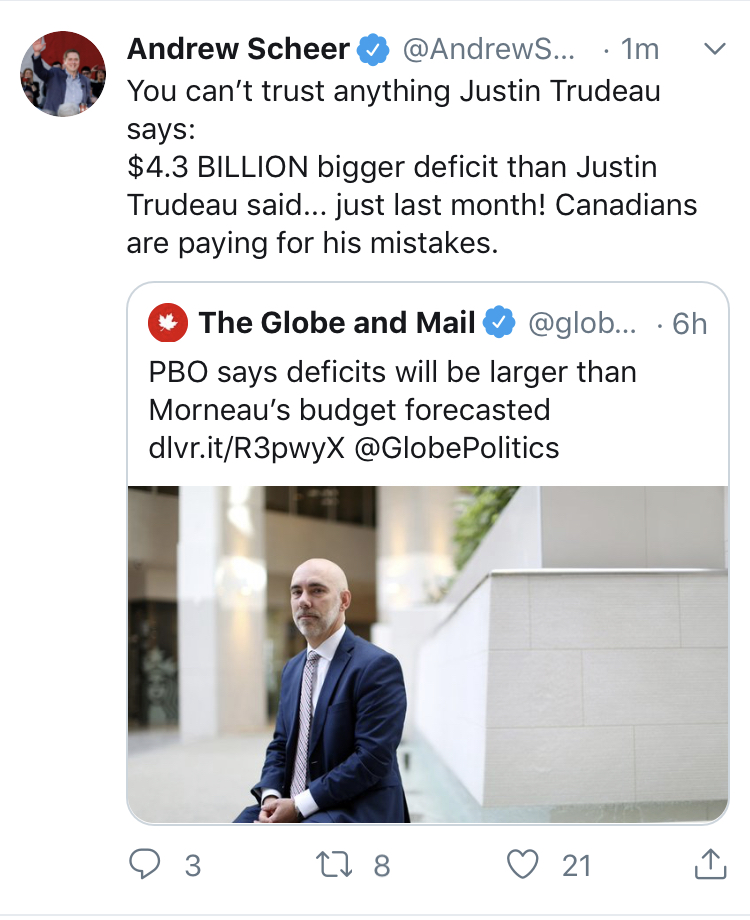Reply to Andrew Scheer's tweet
Screen dimensions: 750x920
(x=146, y=864)
